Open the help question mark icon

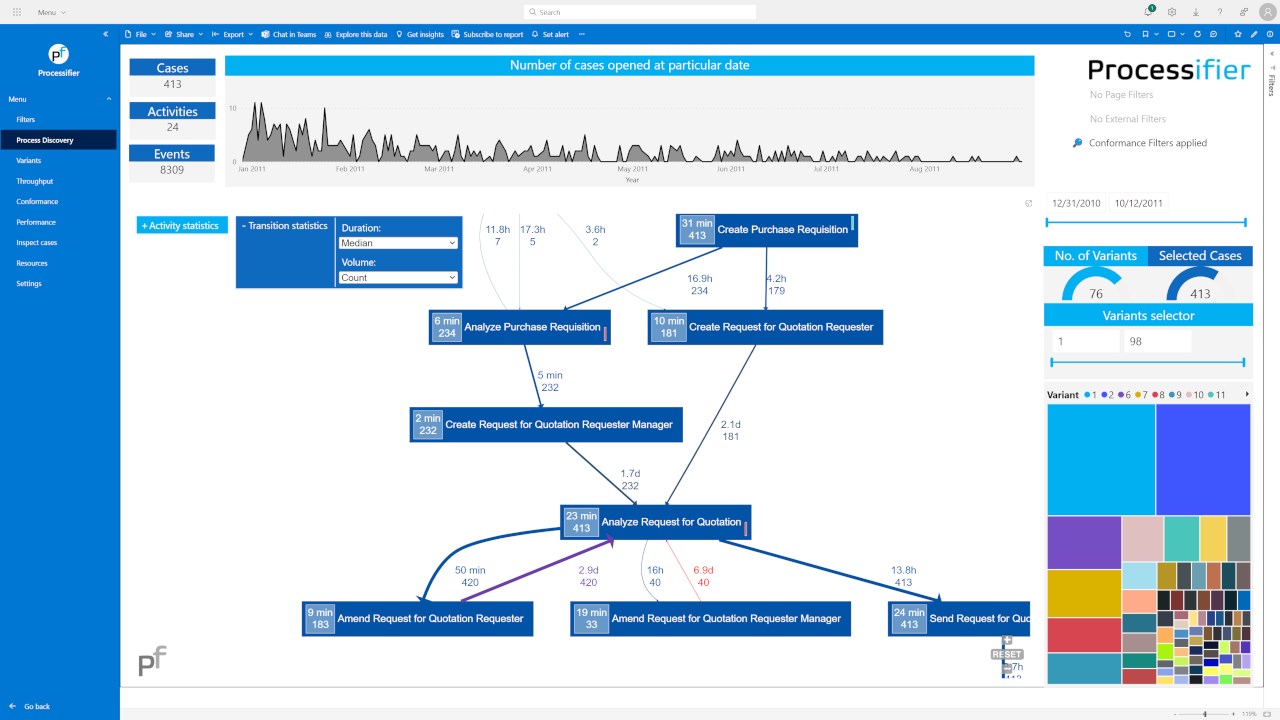point(1220,12)
